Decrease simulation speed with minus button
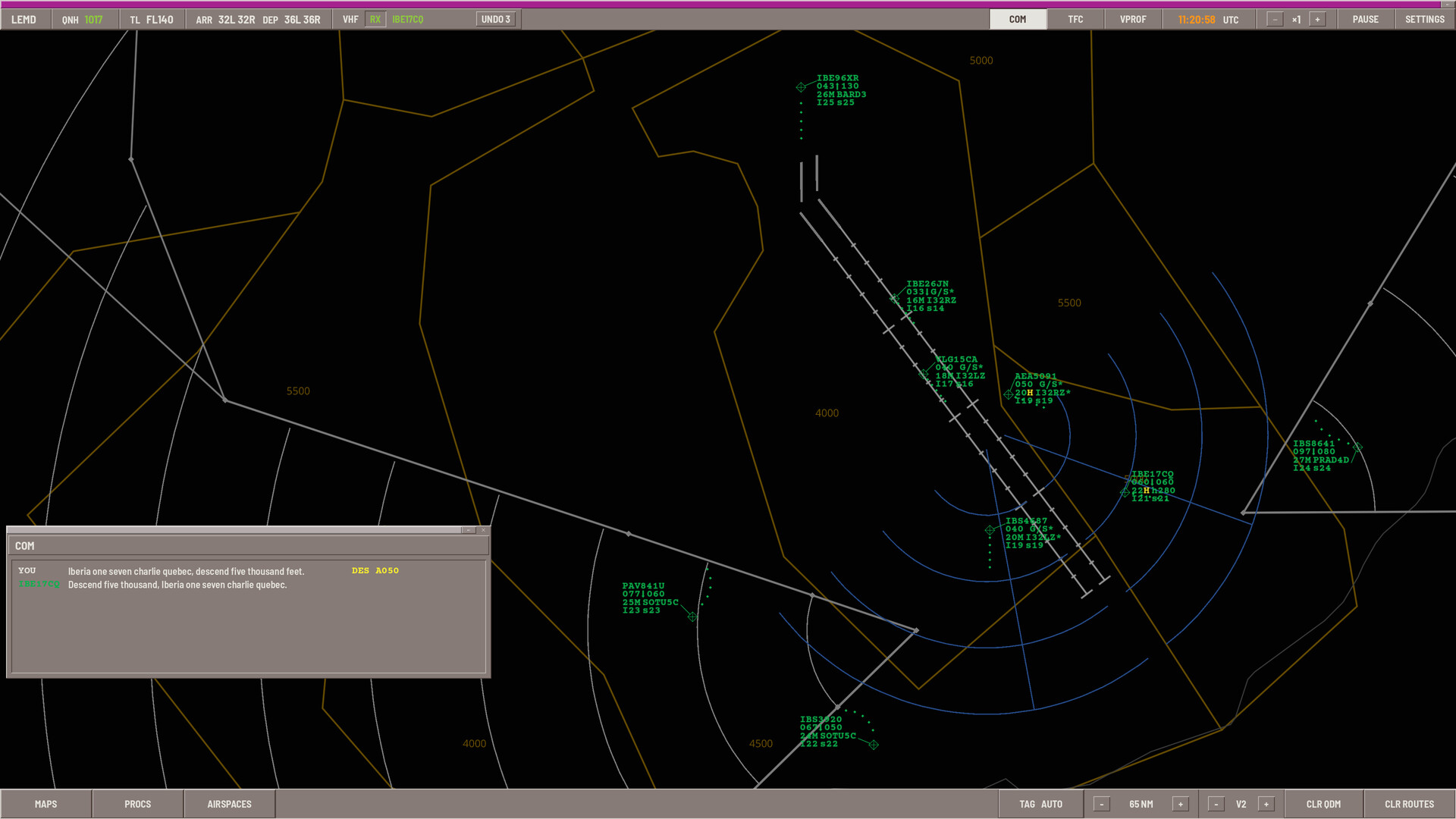Screen dimensions: 1456x819 click(x=1275, y=20)
